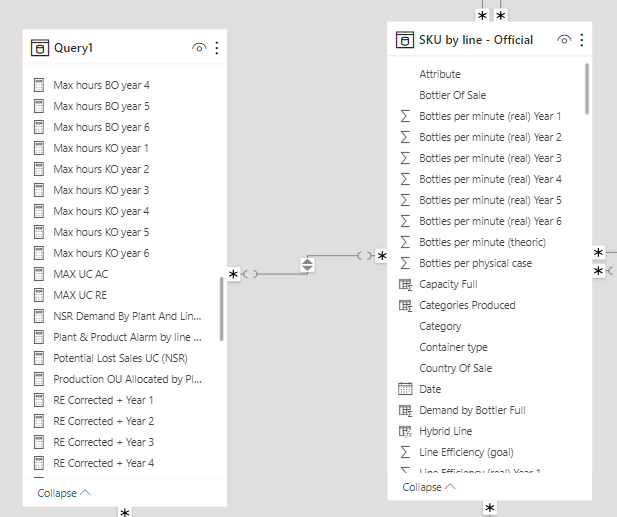The height and width of the screenshot is (517, 617).
Task: Click the many-side asterisk marker on Query1 right edge
Action: [233, 274]
